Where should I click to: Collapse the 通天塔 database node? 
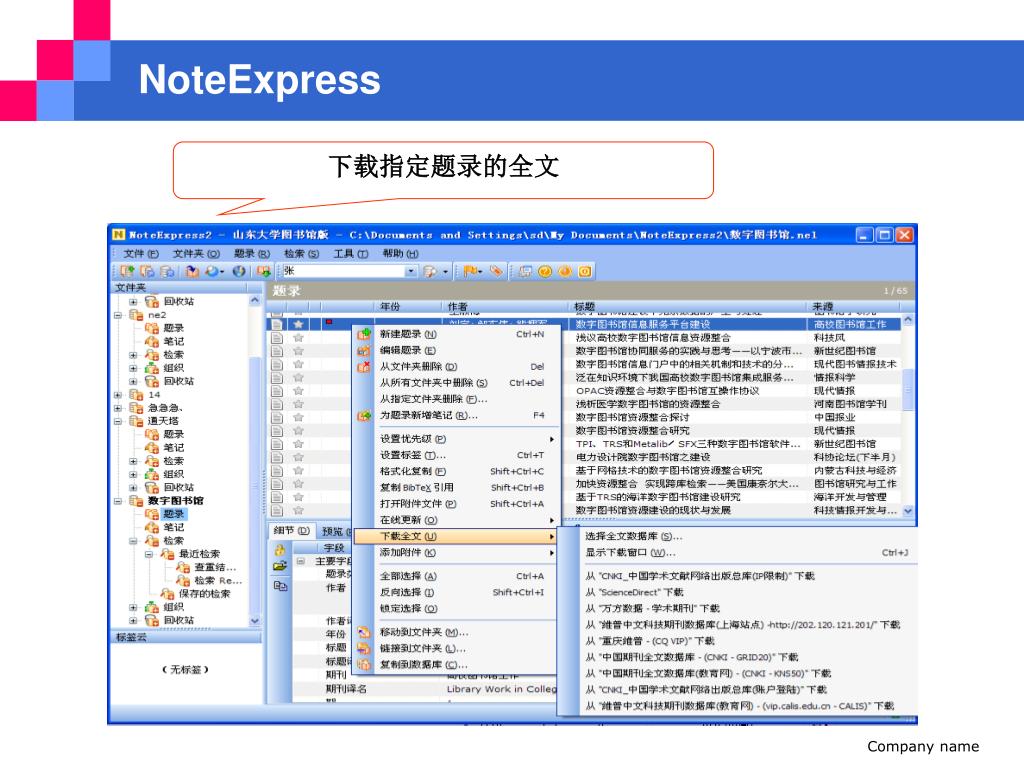tap(118, 421)
